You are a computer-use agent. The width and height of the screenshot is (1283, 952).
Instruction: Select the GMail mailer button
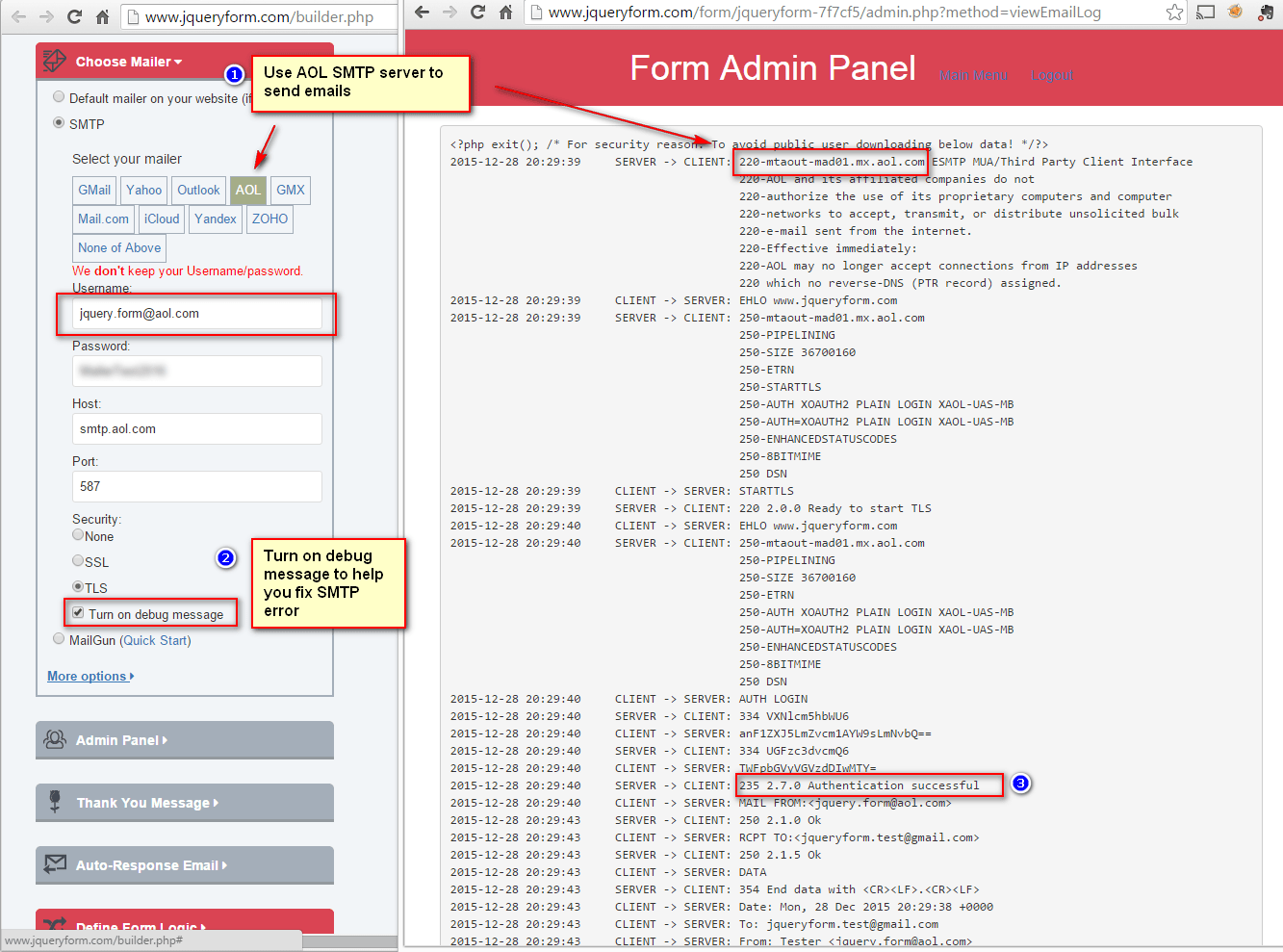pyautogui.click(x=93, y=190)
